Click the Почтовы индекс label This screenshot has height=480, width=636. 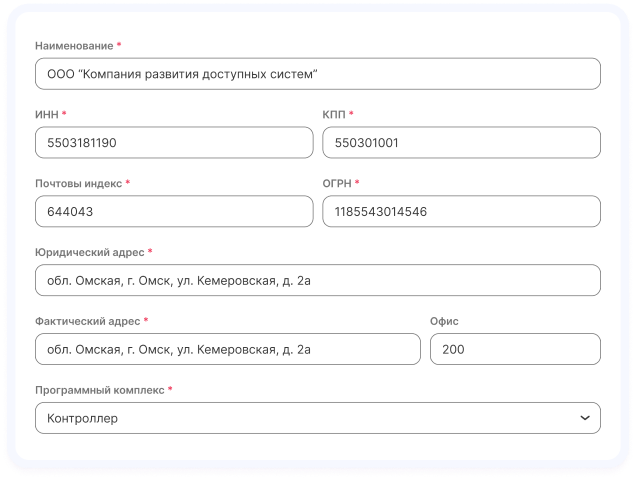tap(78, 184)
